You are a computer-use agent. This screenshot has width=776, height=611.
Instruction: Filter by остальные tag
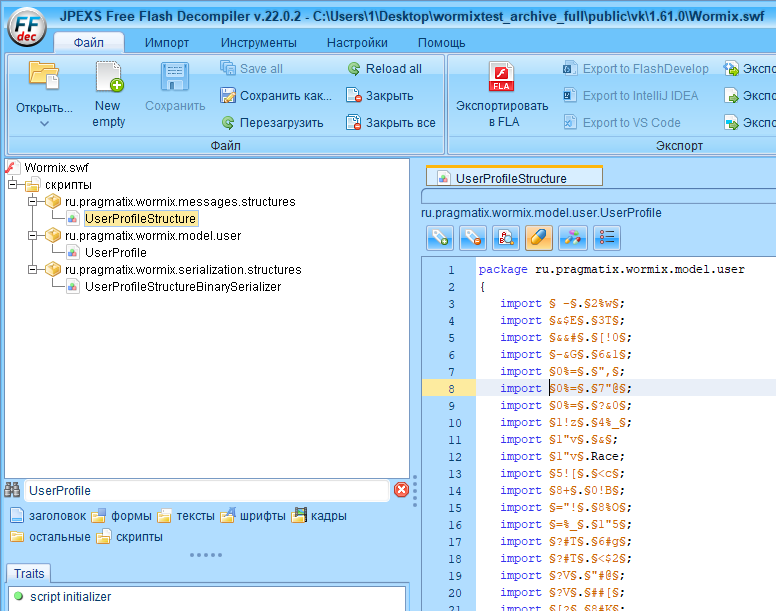pyautogui.click(x=50, y=537)
